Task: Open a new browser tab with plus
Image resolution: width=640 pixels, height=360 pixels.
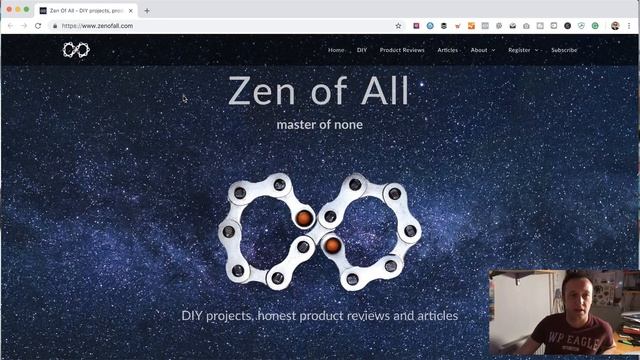Action: tap(147, 11)
